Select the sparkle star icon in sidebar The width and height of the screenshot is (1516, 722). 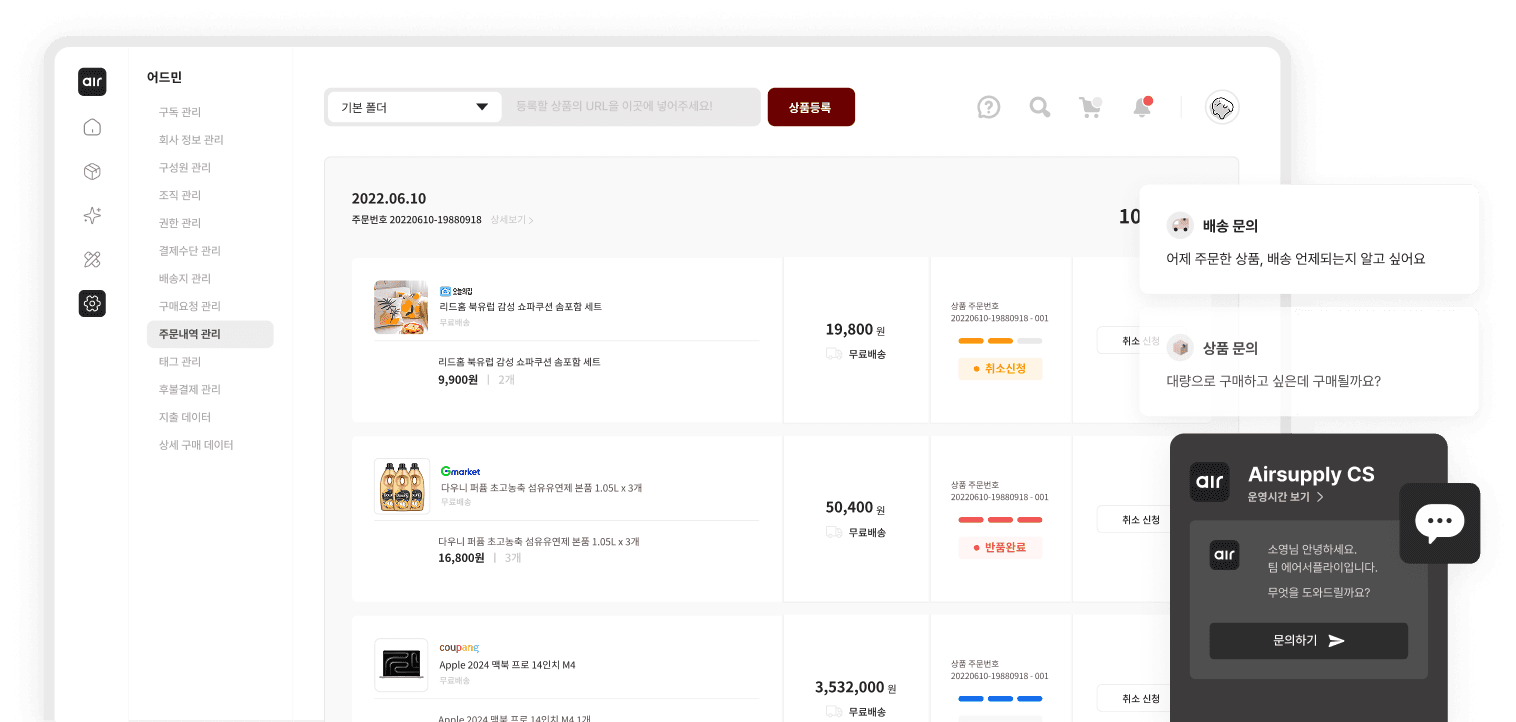pyautogui.click(x=92, y=215)
